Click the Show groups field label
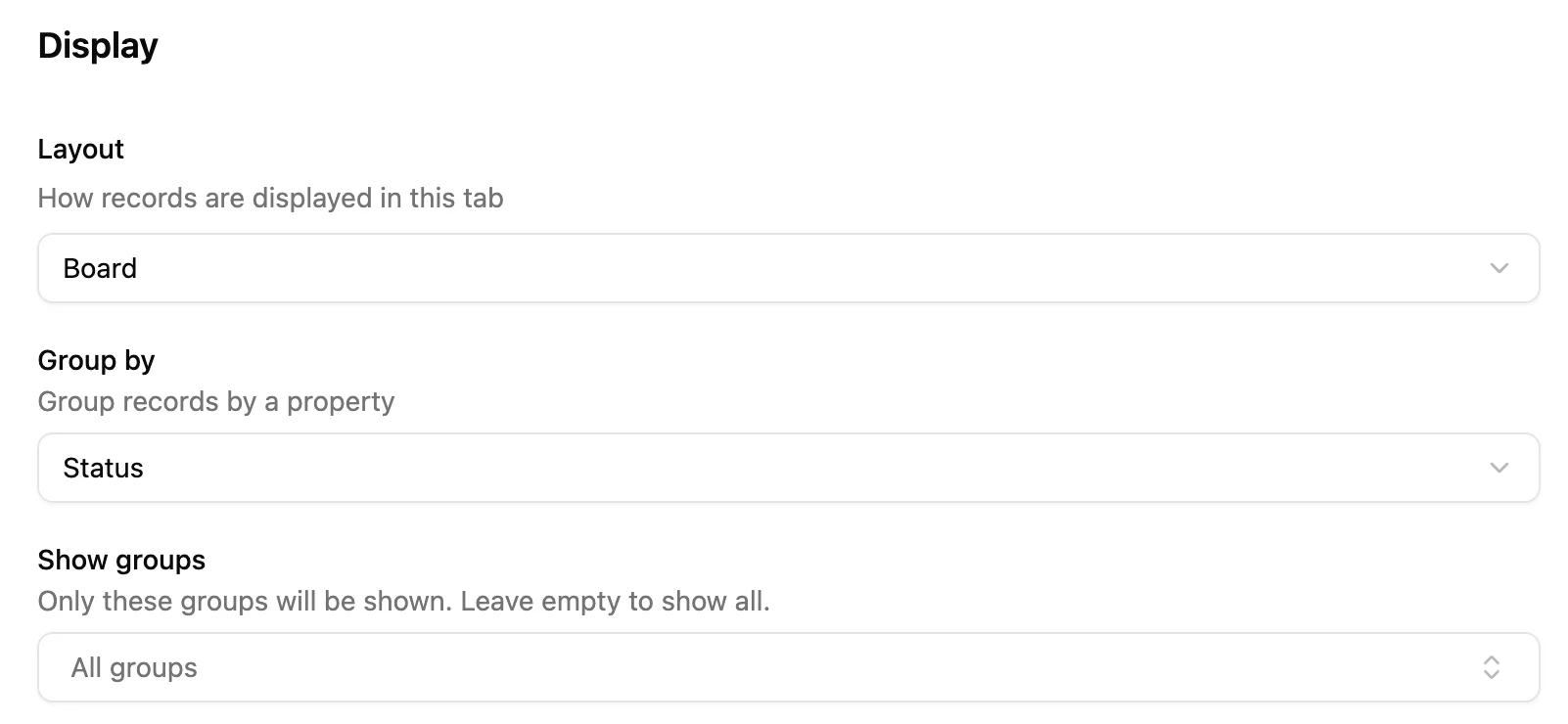This screenshot has width=1568, height=724. (121, 560)
